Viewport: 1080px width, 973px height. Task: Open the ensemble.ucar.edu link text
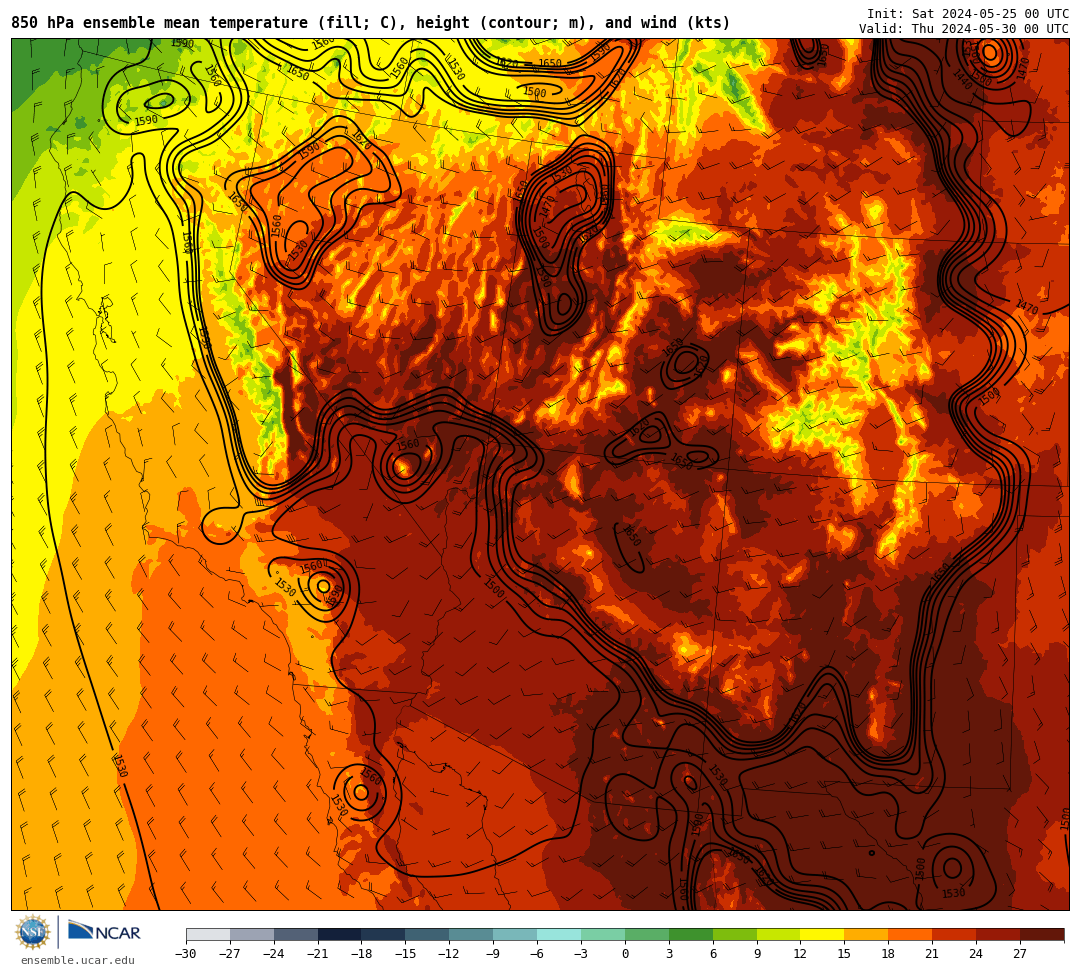click(x=77, y=960)
